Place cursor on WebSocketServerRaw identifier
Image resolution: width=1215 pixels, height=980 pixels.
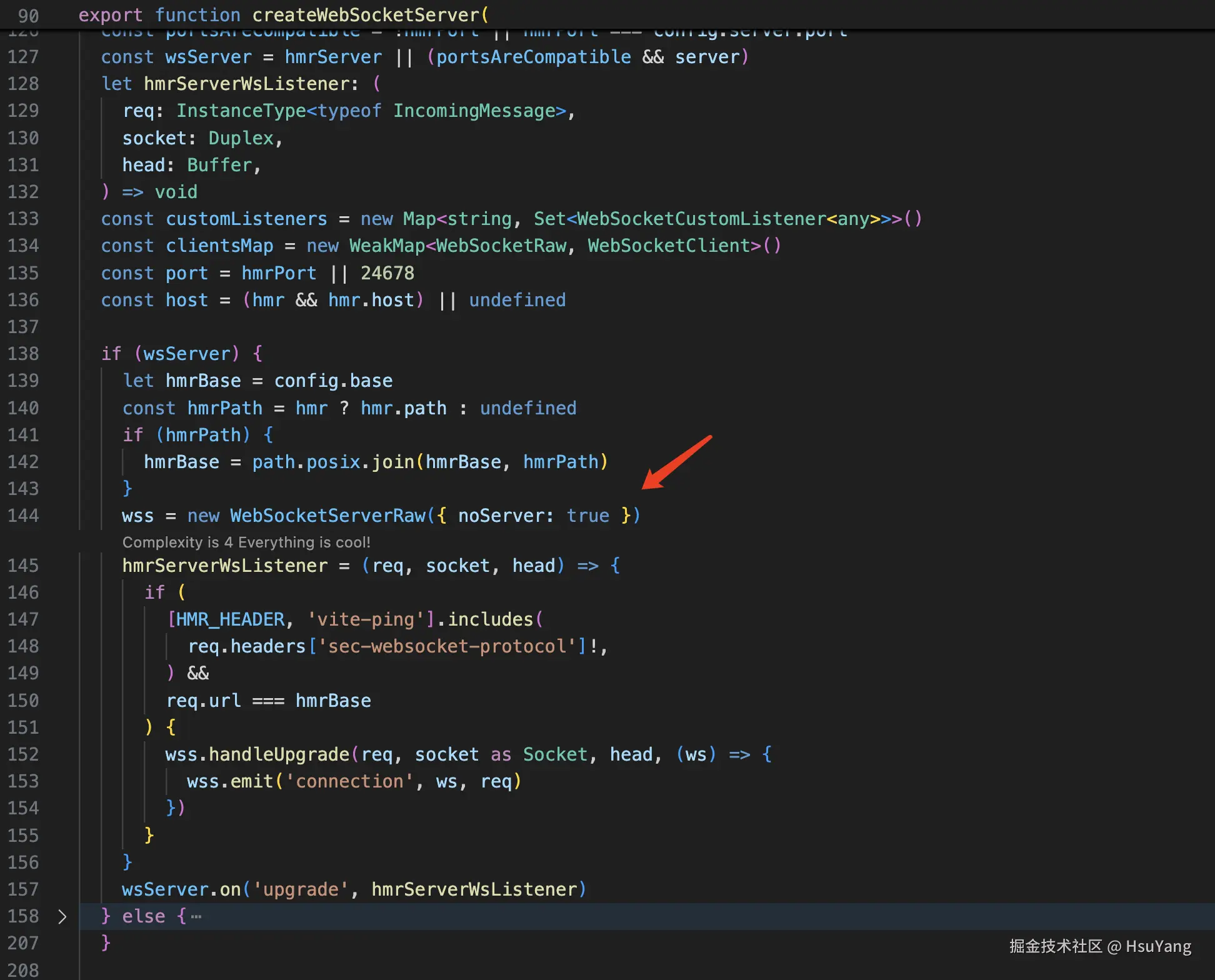pos(328,516)
